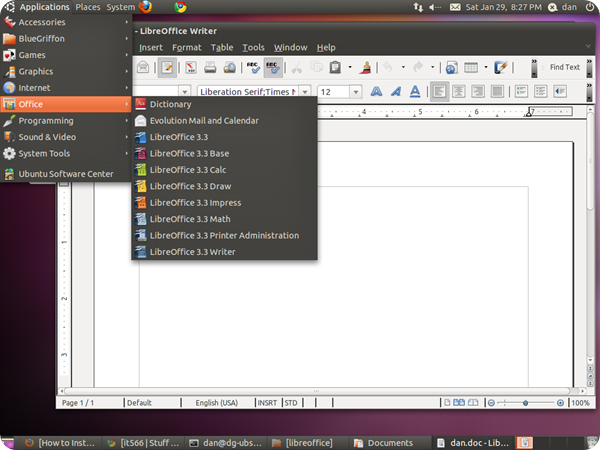Click the Cut scissors icon
The image size is (600, 450).
pos(297,67)
